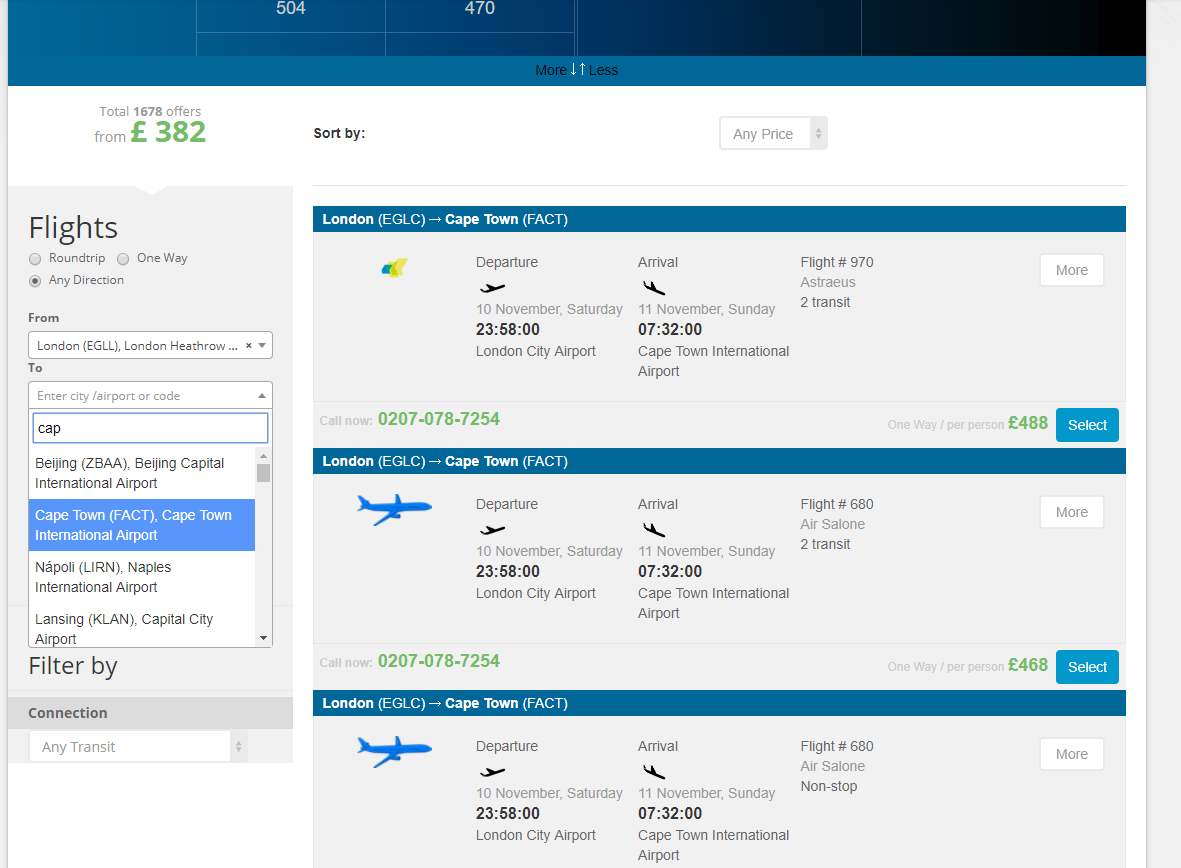Open the Any Transit connection dropdown
The image size is (1181, 868).
click(x=138, y=747)
